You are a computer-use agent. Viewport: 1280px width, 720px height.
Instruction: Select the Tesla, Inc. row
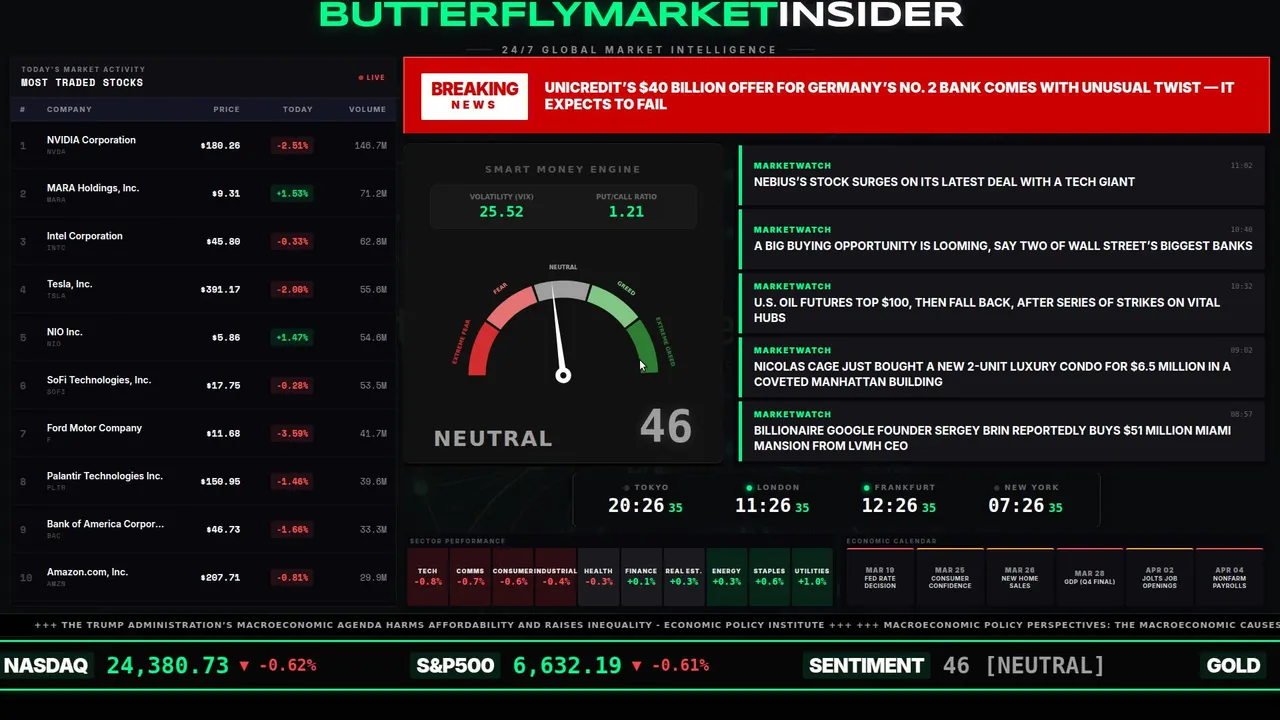click(x=203, y=289)
